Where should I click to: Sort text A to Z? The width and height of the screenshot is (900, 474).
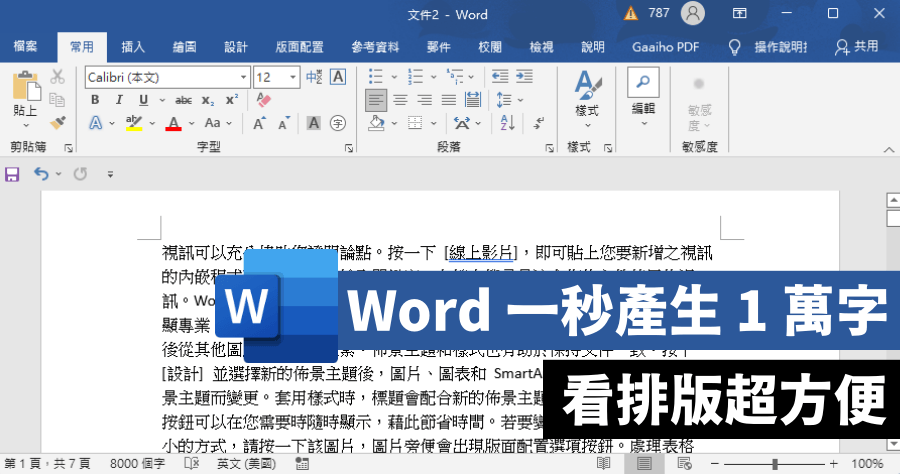507,122
